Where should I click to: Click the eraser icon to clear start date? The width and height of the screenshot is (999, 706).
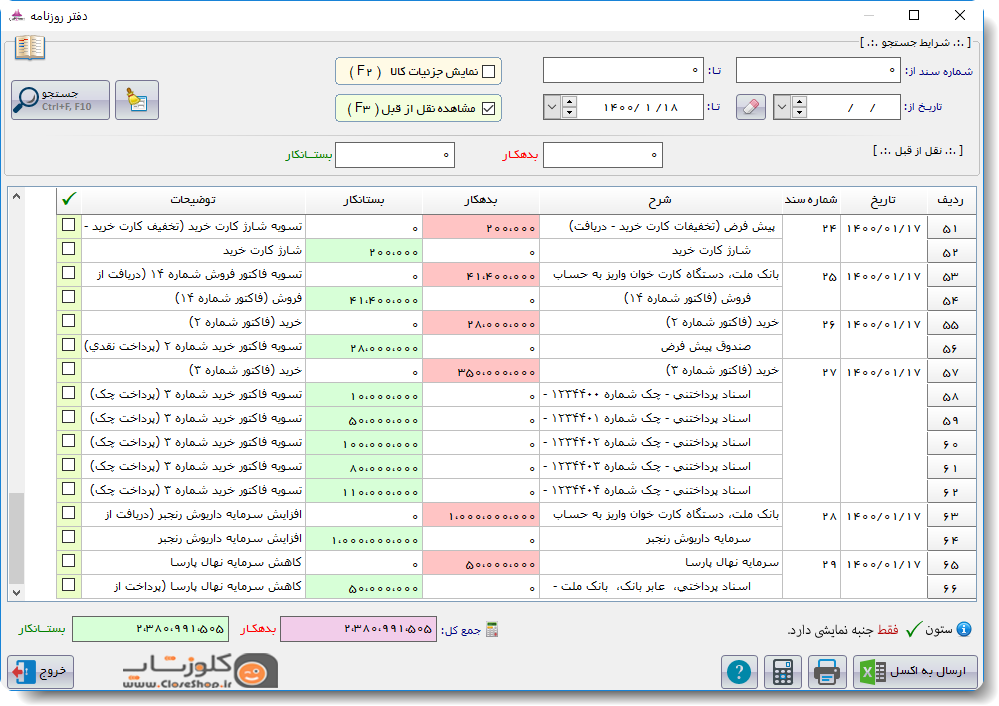pyautogui.click(x=751, y=107)
